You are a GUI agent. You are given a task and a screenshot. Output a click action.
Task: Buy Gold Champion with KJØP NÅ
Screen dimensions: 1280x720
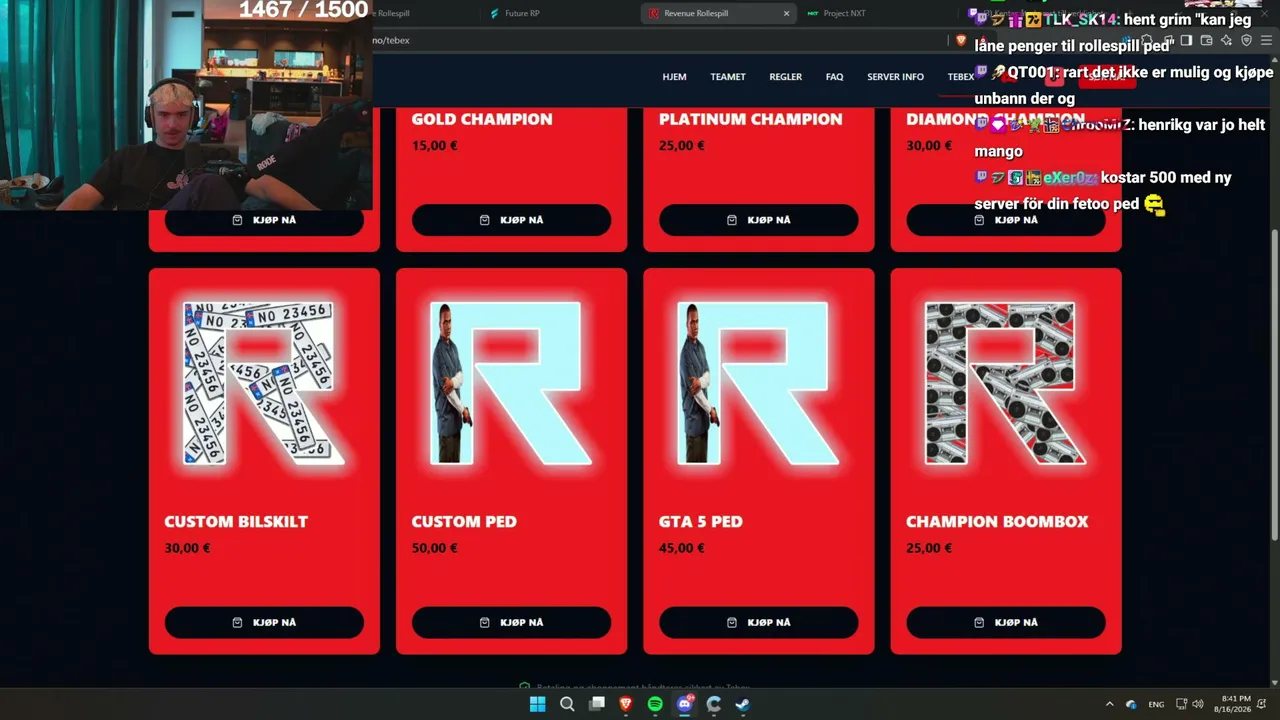(511, 220)
